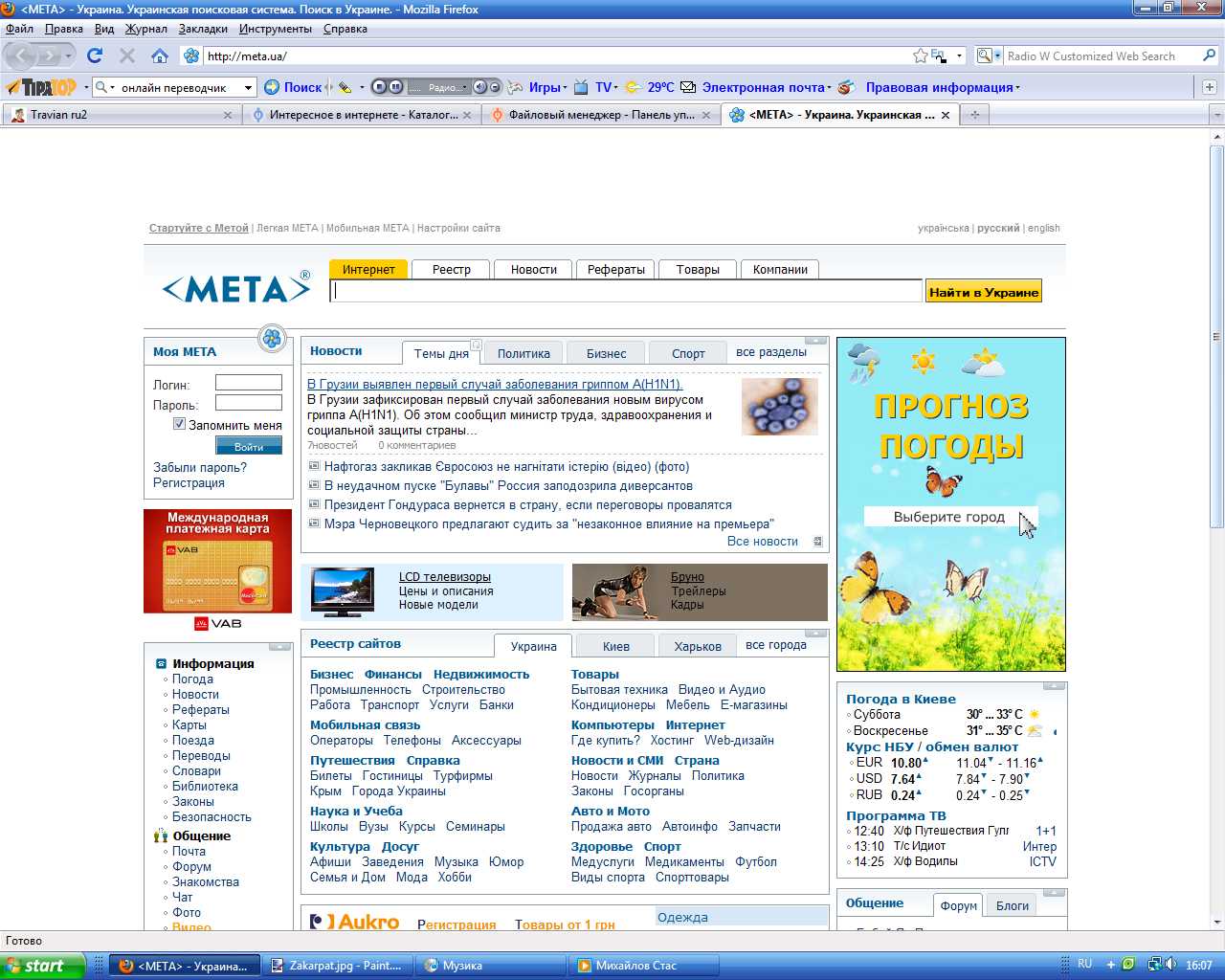Open the Выберите город city selector
This screenshot has height=980, width=1225.
tap(948, 517)
